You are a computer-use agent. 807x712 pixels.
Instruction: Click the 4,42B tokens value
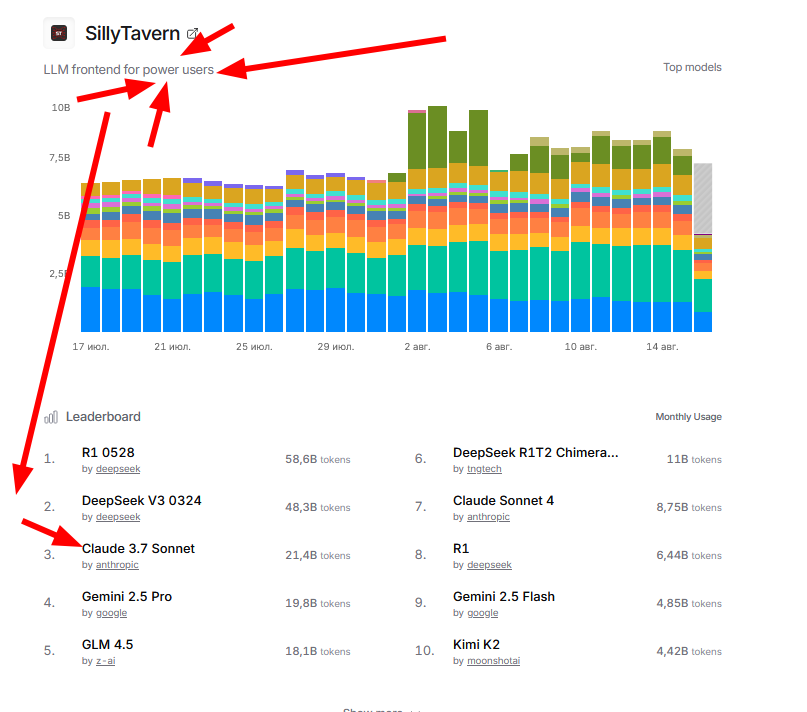[689, 651]
